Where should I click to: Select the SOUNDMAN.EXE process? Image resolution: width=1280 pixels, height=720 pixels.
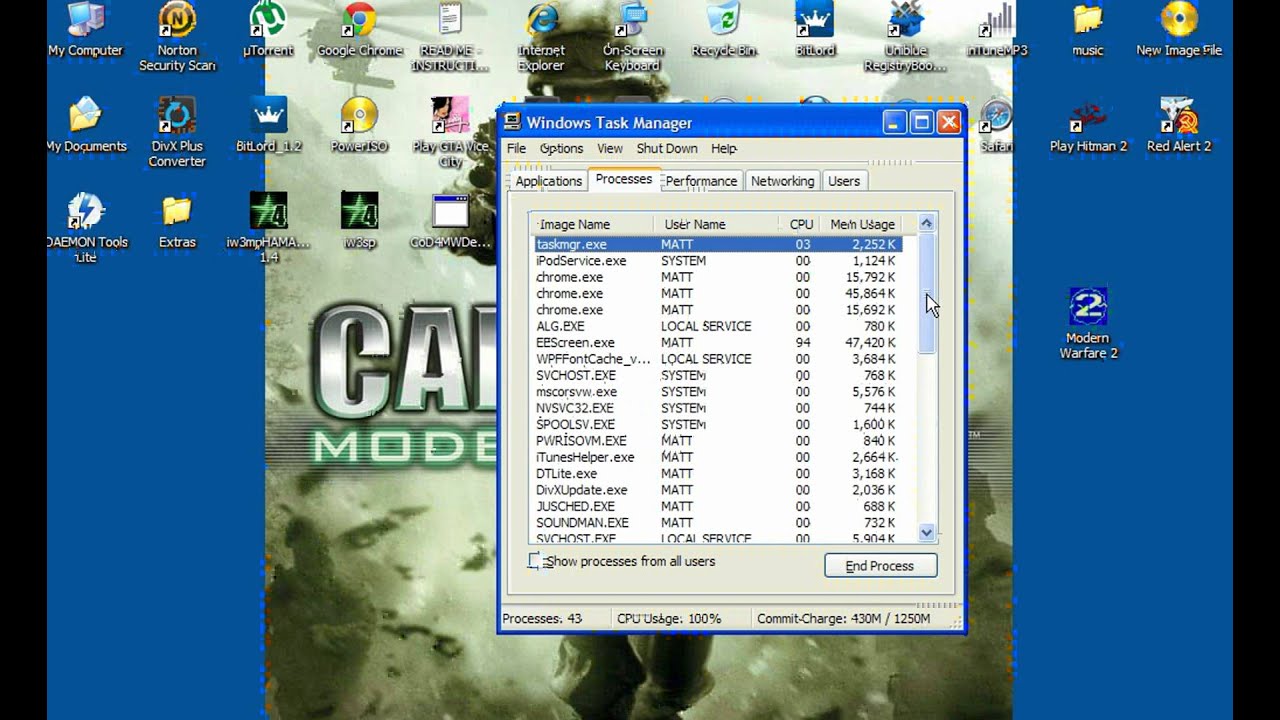click(718, 523)
